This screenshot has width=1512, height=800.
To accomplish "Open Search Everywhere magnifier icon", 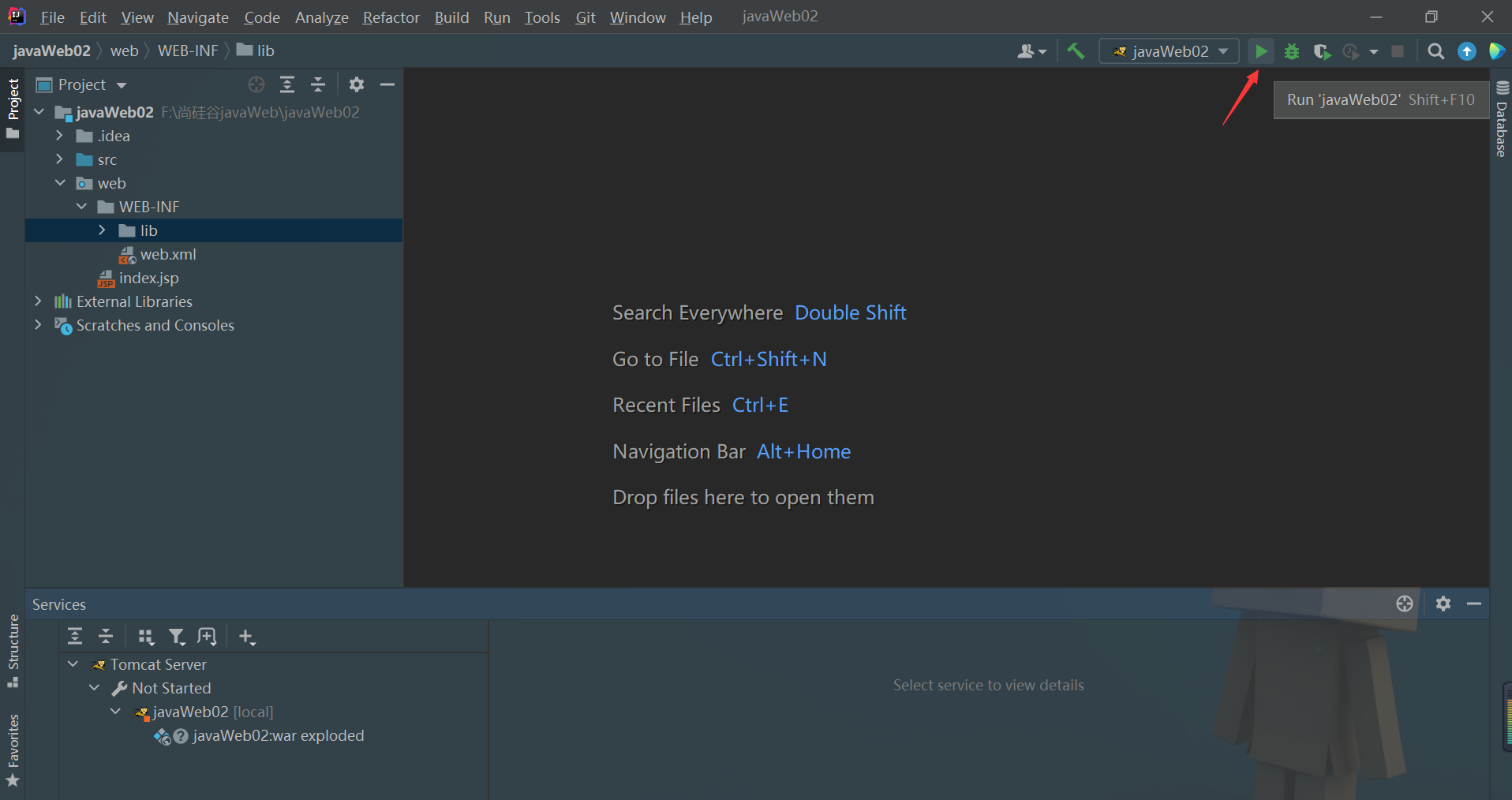I will tap(1436, 51).
